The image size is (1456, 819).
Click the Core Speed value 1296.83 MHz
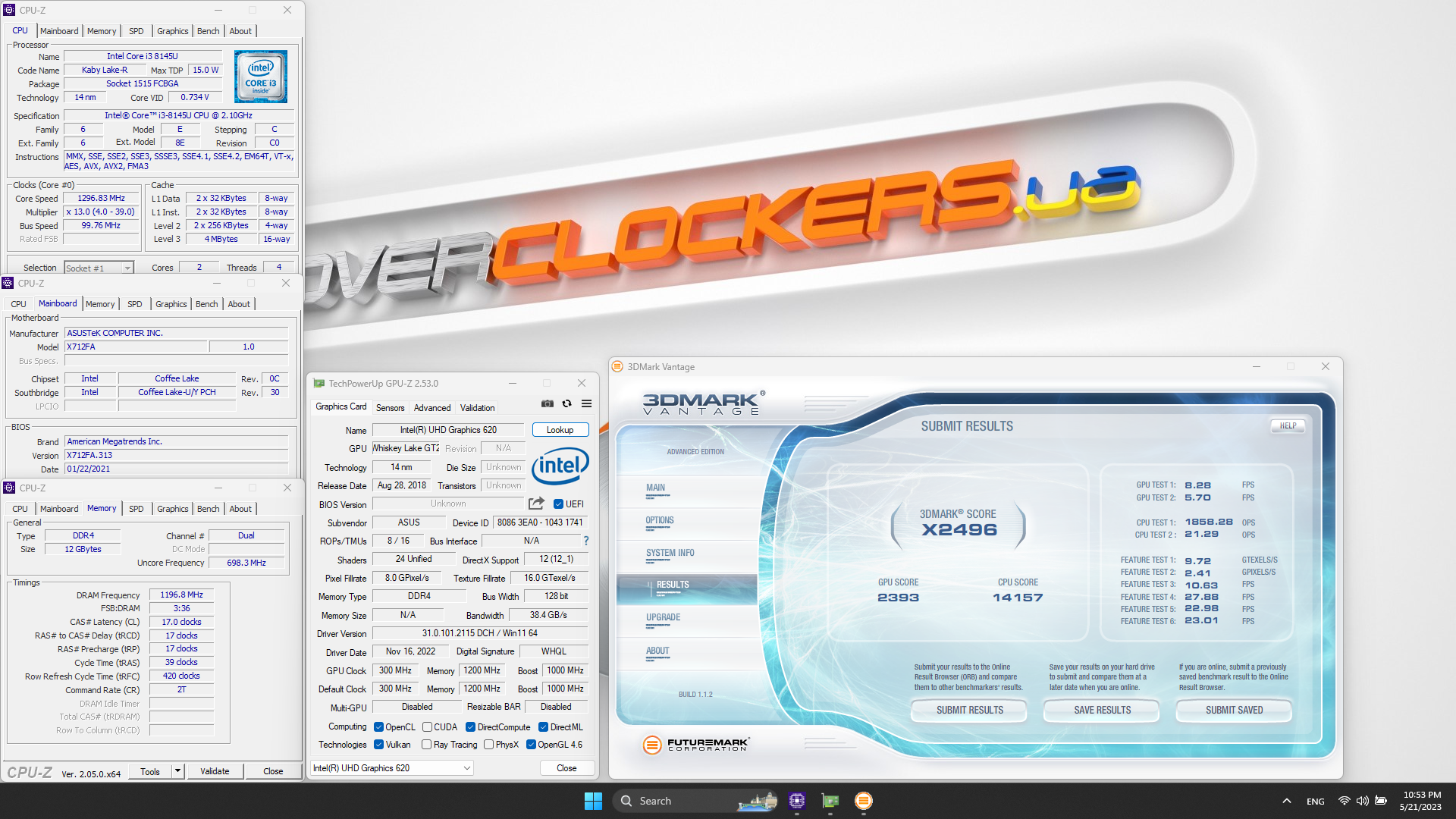point(102,199)
